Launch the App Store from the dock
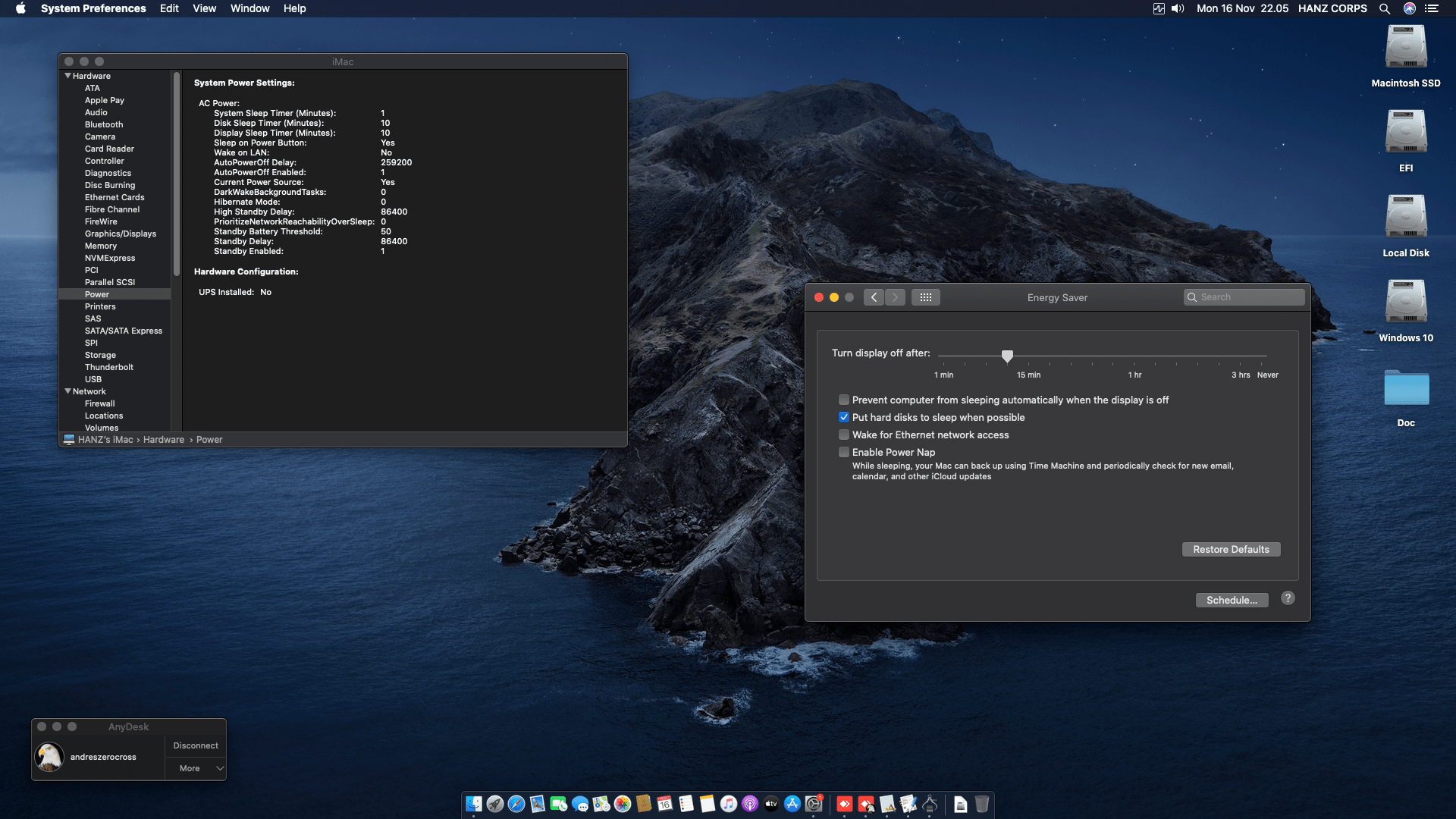Image resolution: width=1456 pixels, height=819 pixels. 792,804
